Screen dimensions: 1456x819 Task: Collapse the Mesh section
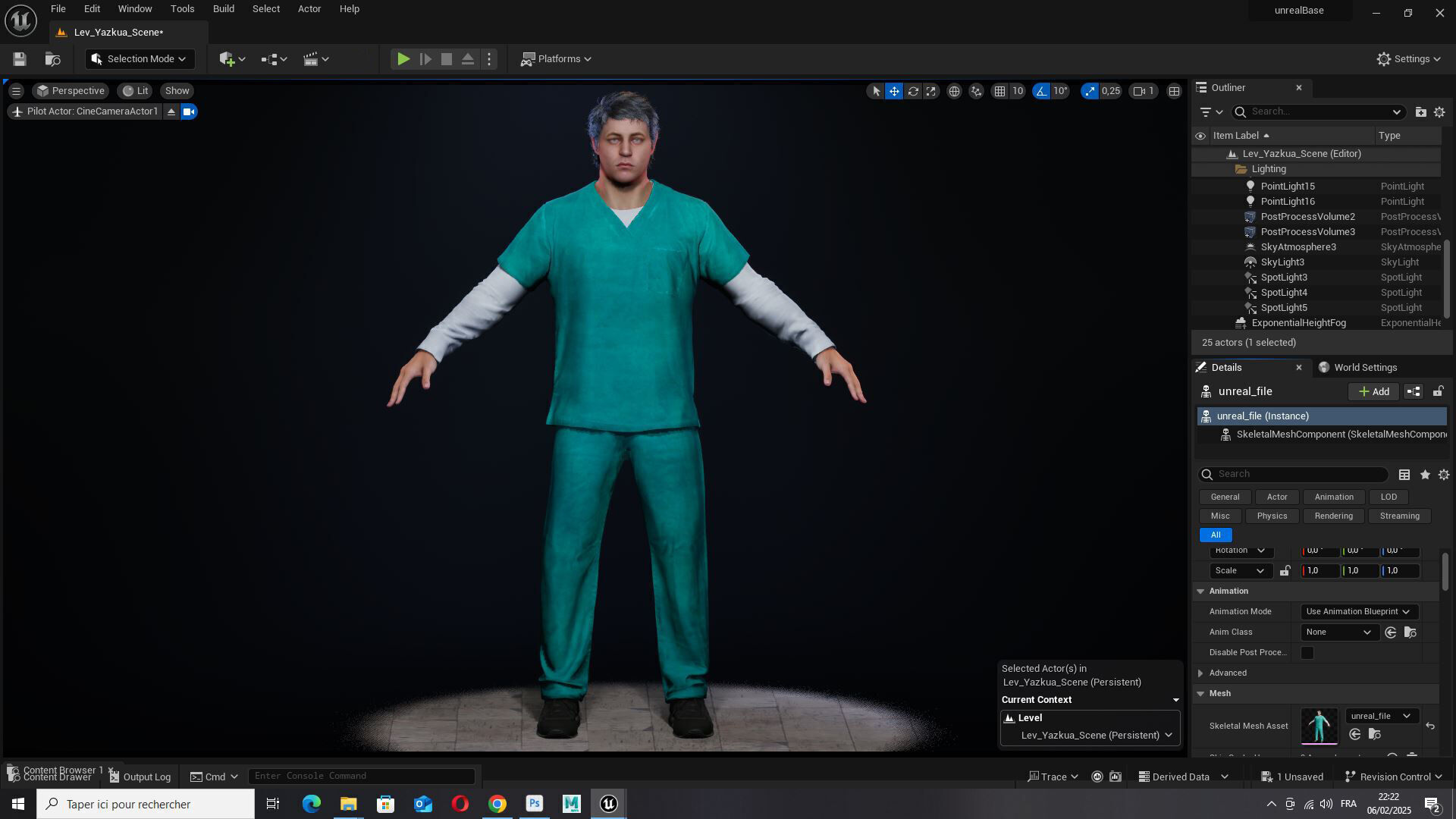tap(1200, 694)
